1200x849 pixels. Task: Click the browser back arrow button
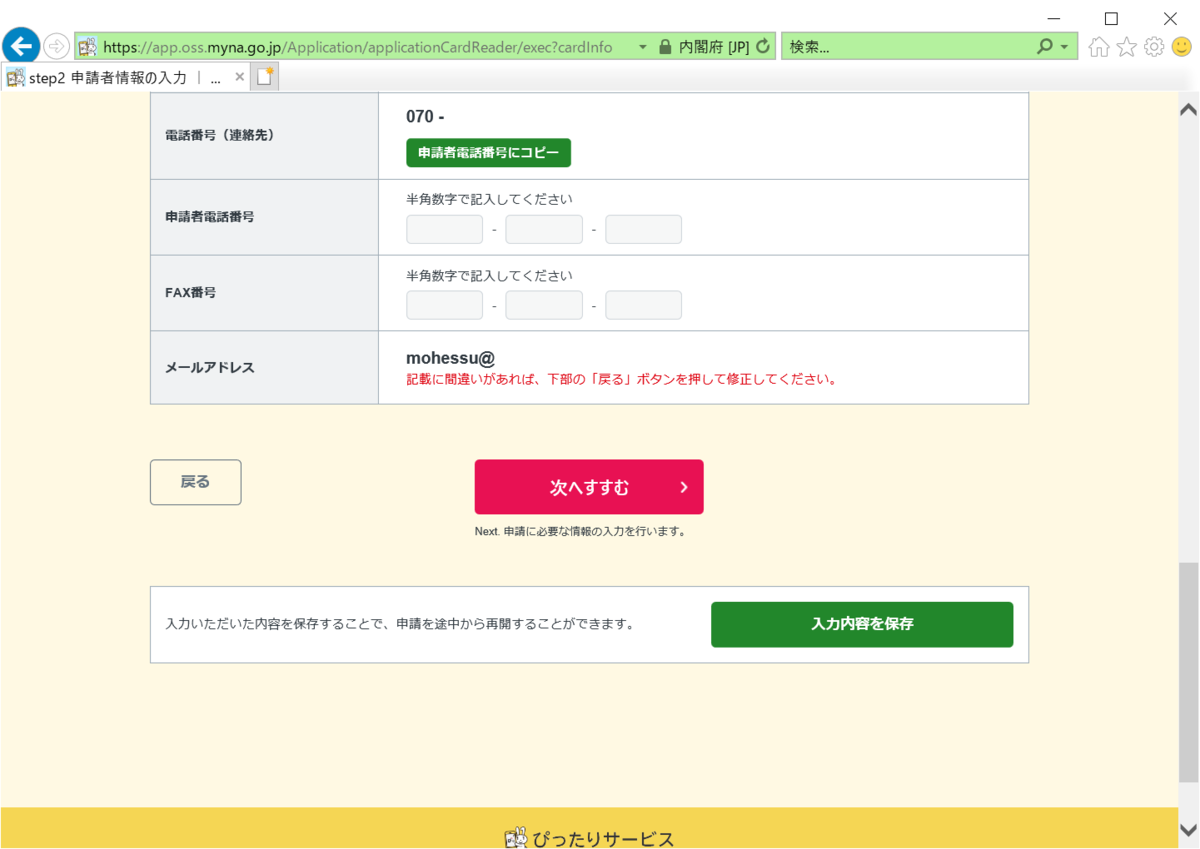tap(21, 46)
